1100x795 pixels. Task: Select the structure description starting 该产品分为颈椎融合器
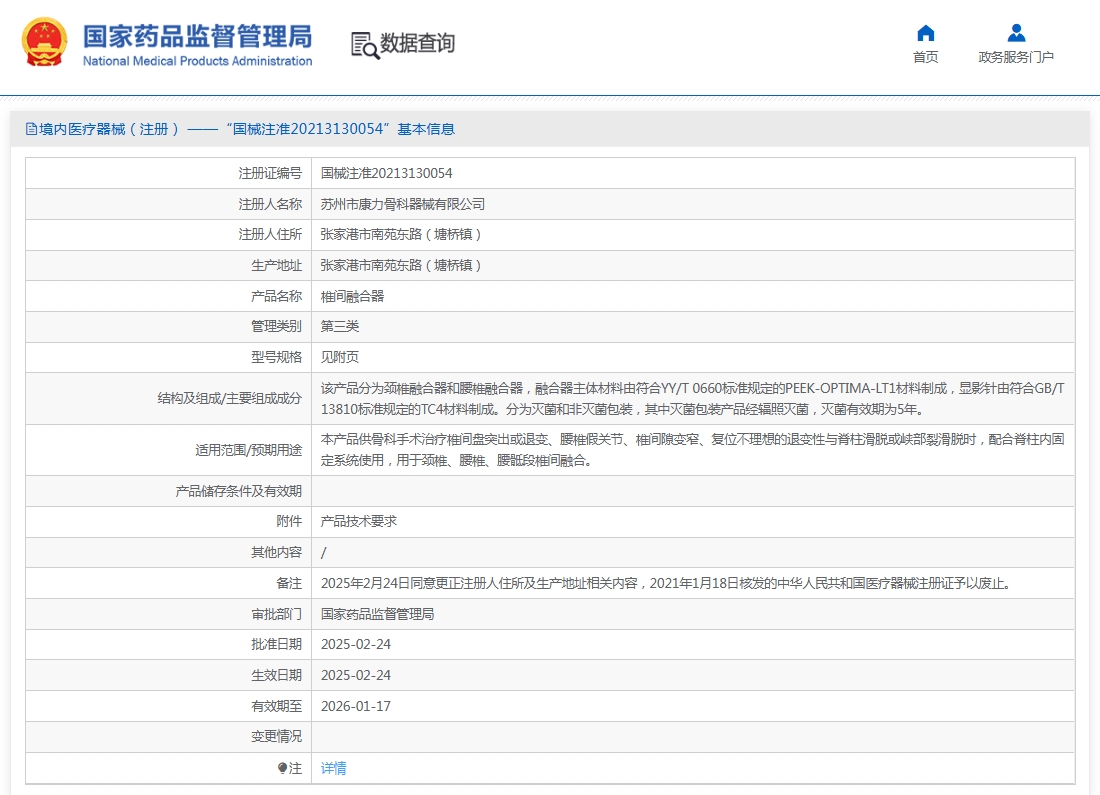coord(692,399)
